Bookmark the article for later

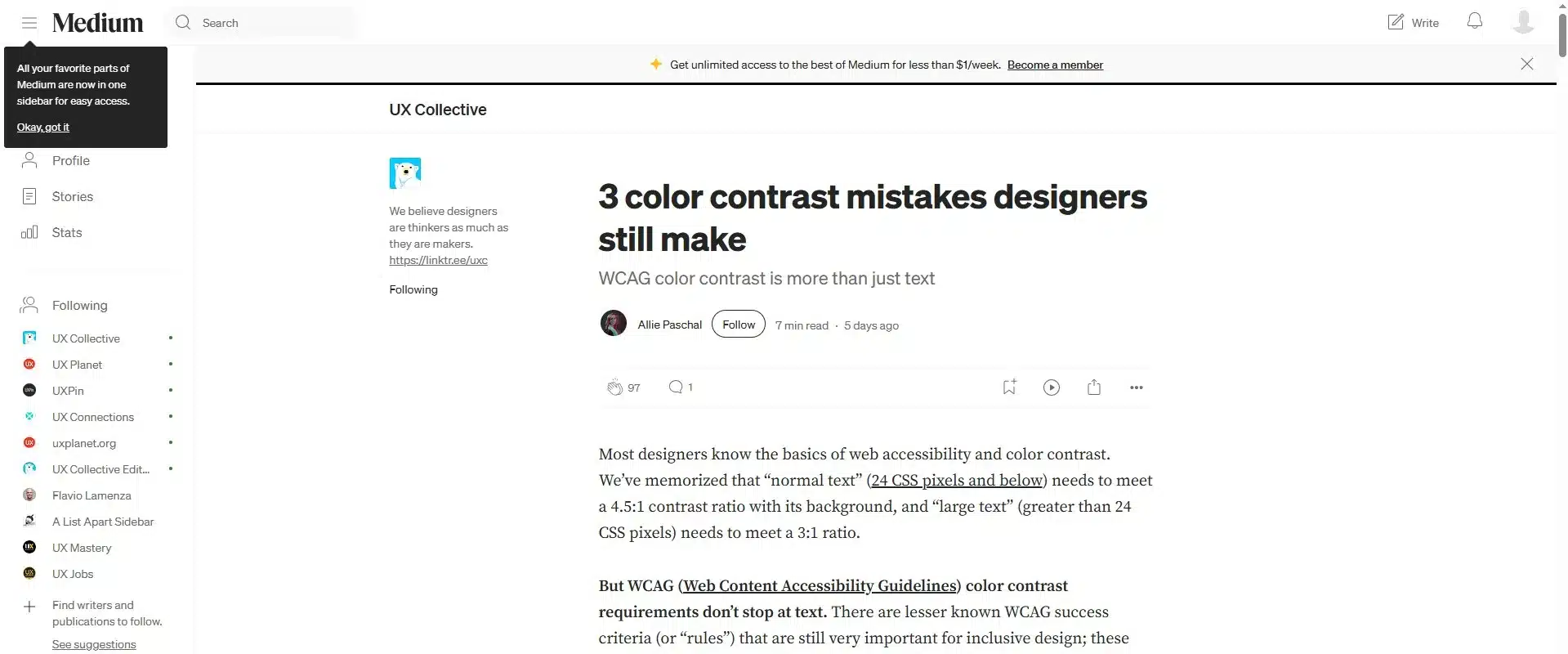pos(1008,387)
